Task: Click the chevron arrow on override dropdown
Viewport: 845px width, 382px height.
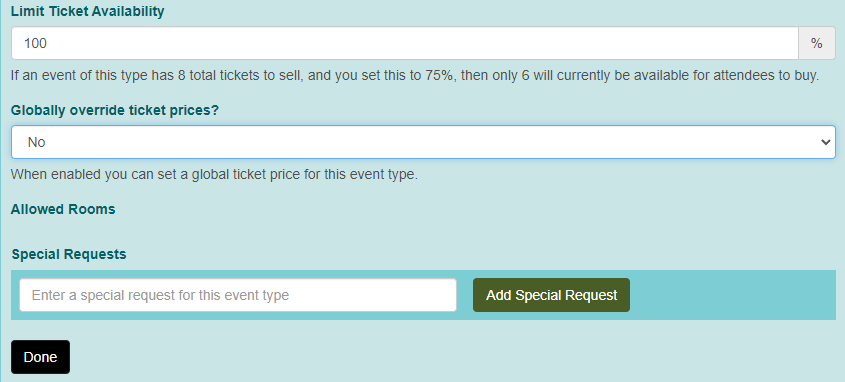Action: pyautogui.click(x=825, y=142)
